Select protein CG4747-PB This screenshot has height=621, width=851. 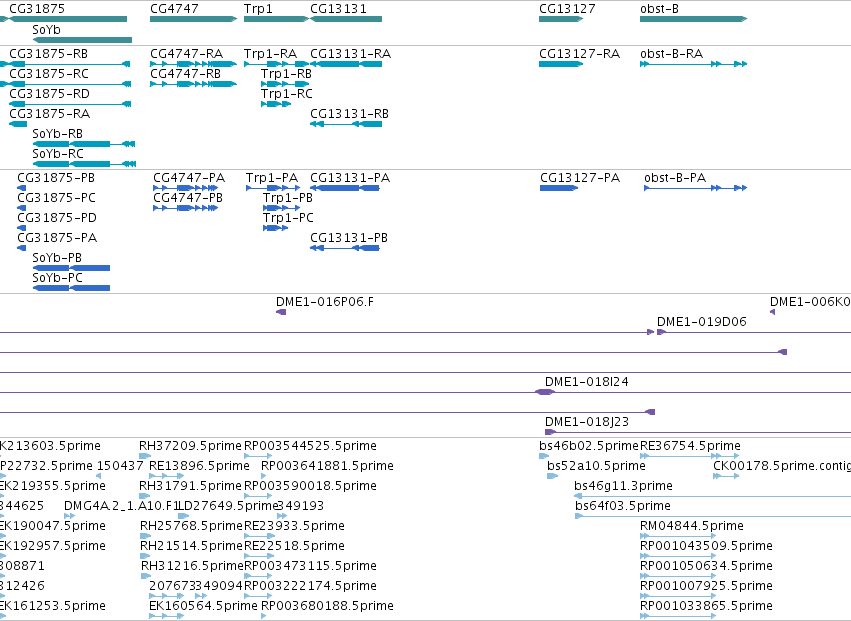tap(186, 208)
